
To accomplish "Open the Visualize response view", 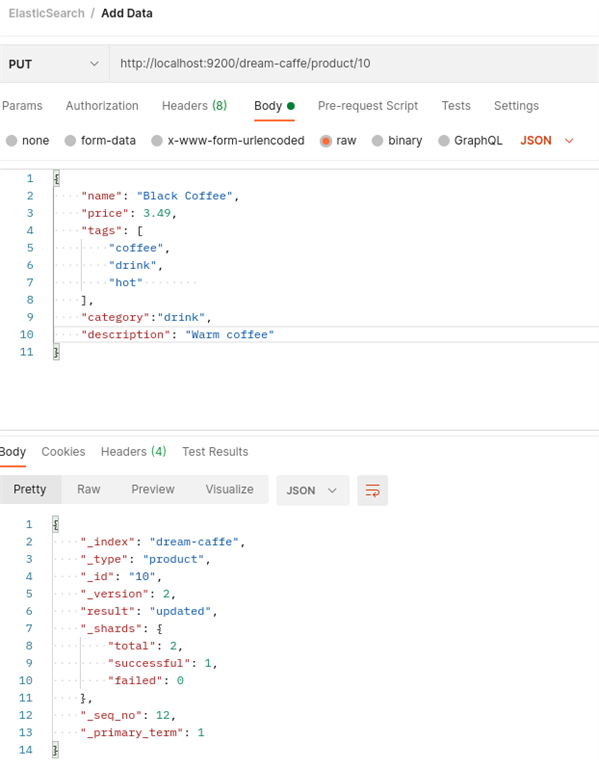I will (229, 489).
